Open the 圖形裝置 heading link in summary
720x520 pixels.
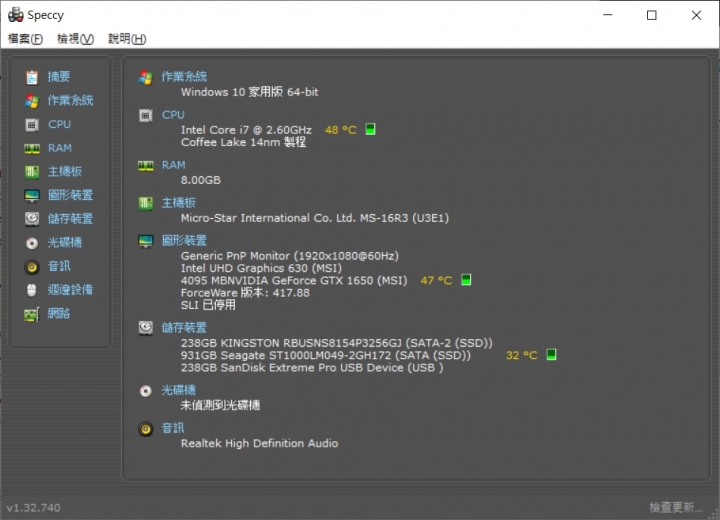click(x=184, y=241)
